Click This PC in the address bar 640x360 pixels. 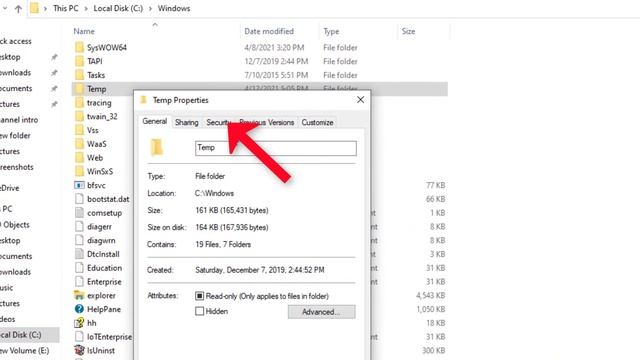click(66, 9)
